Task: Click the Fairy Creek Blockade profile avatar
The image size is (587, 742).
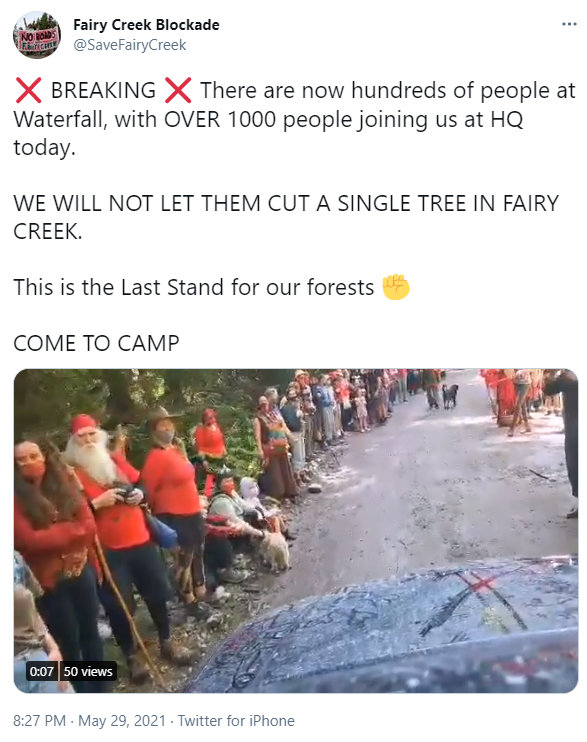Action: (x=36, y=35)
